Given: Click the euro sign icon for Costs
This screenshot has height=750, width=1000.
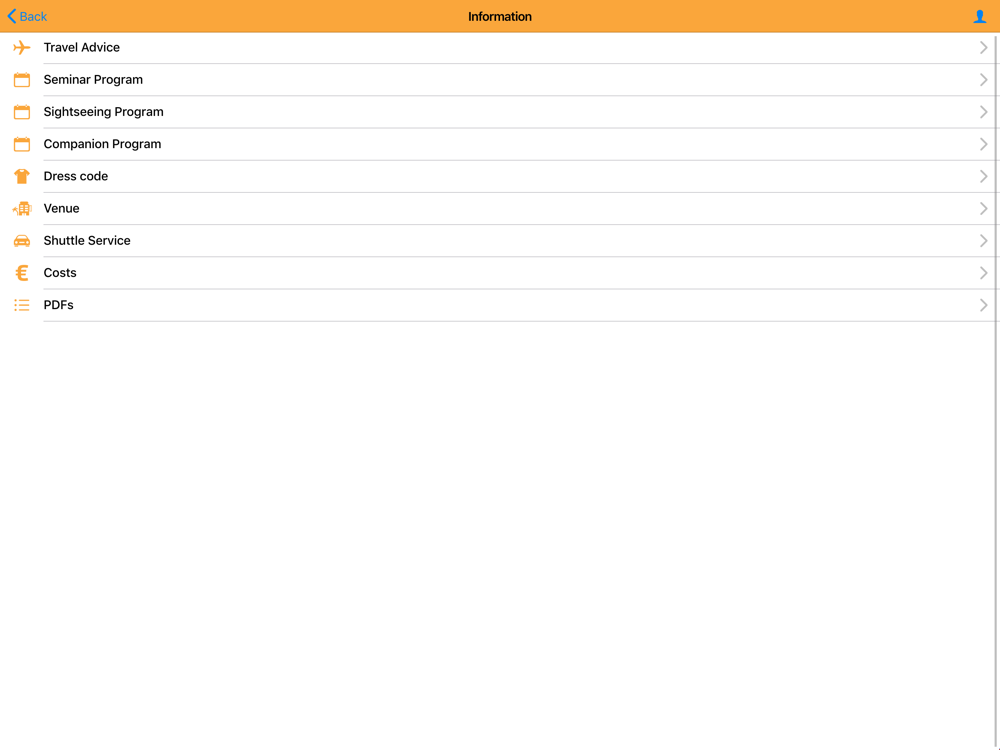Looking at the screenshot, I should [22, 273].
